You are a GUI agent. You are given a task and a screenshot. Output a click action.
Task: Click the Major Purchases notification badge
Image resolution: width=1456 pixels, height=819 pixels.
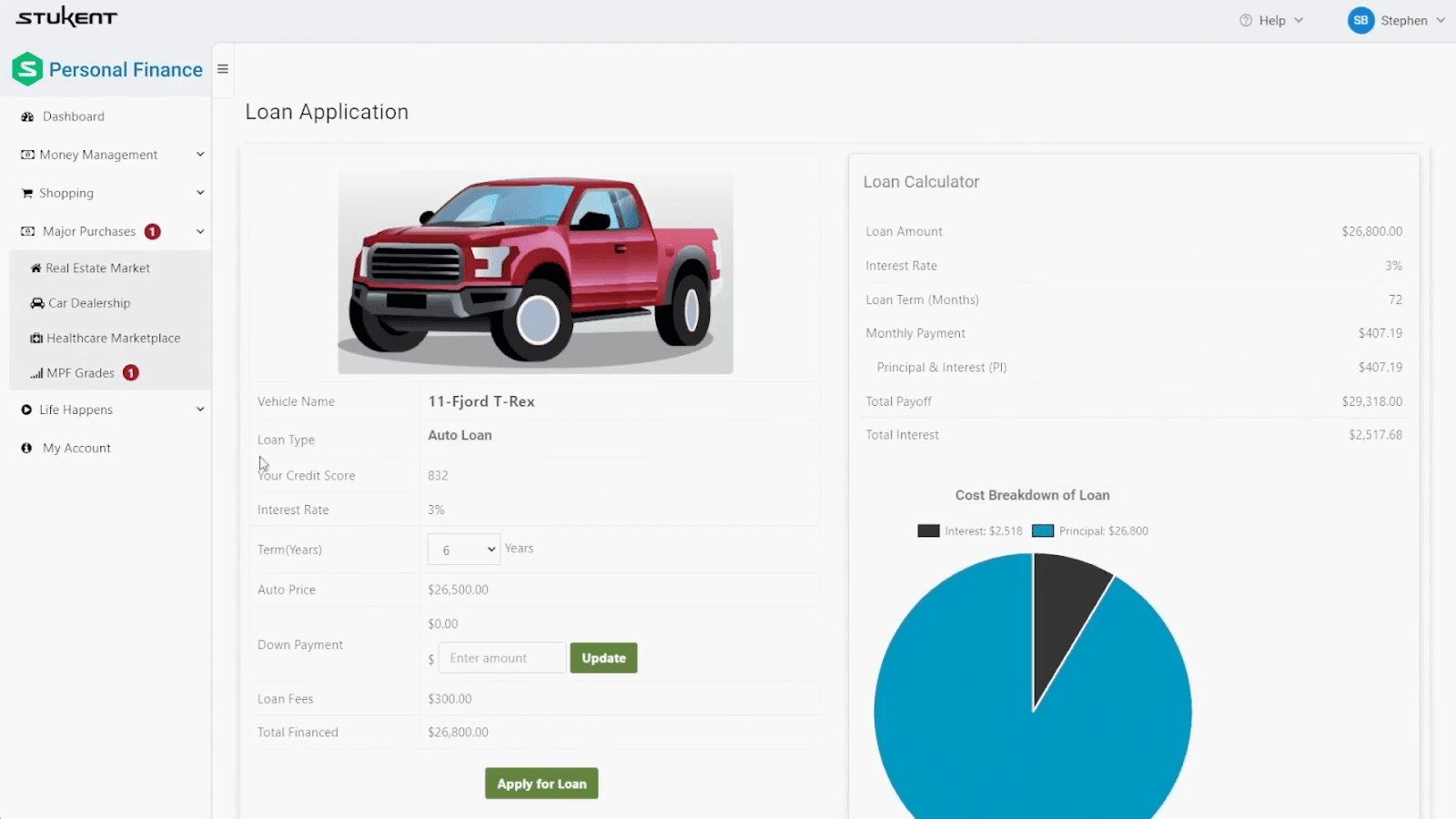[x=153, y=231]
